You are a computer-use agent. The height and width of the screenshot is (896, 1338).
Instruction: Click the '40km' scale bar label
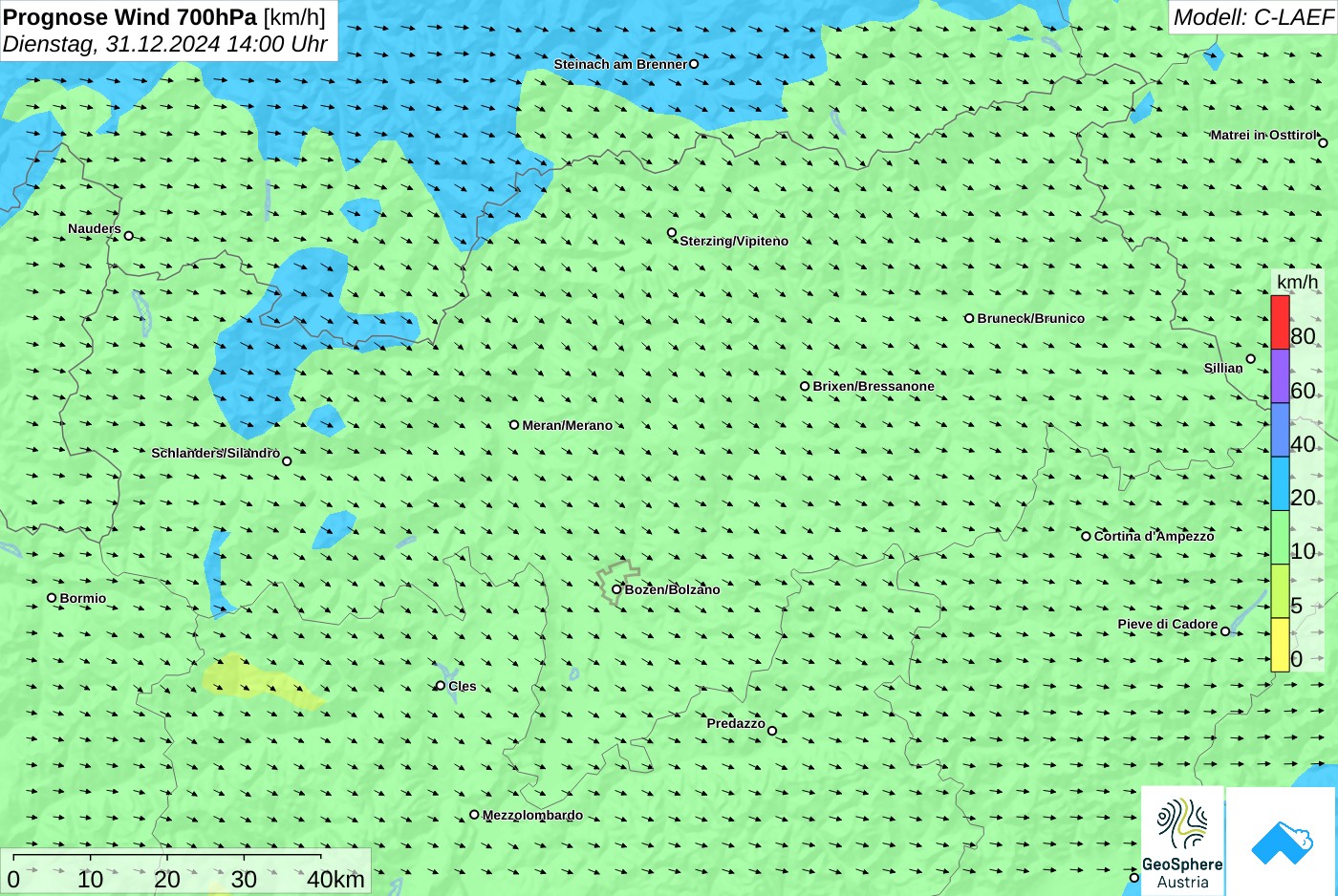[x=335, y=880]
